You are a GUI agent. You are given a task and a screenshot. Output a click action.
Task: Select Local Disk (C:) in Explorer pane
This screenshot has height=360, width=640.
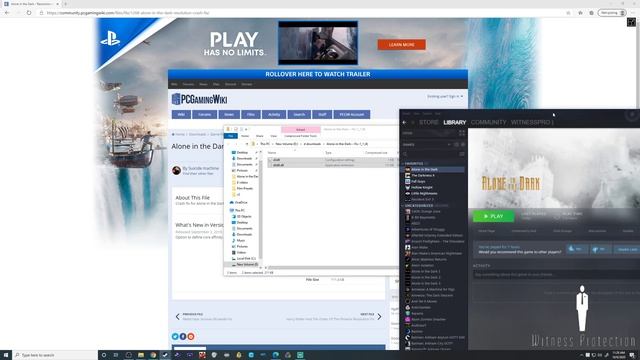coord(246,258)
